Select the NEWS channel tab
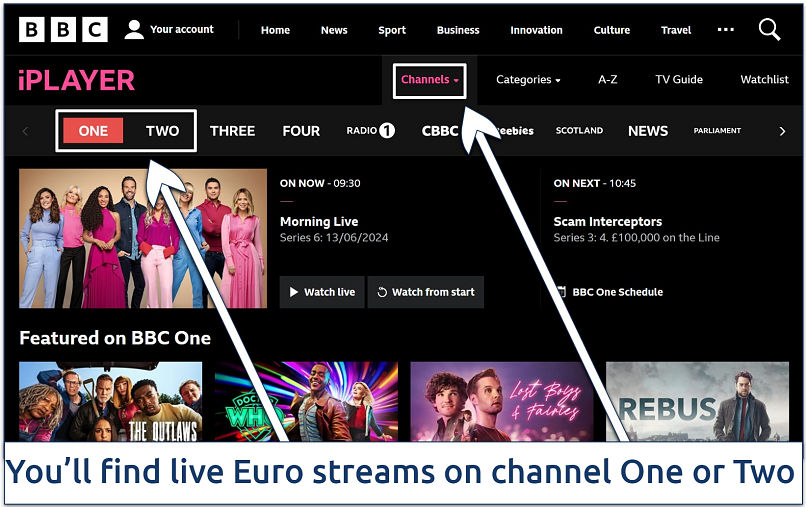Image resolution: width=806 pixels, height=507 pixels. (648, 131)
